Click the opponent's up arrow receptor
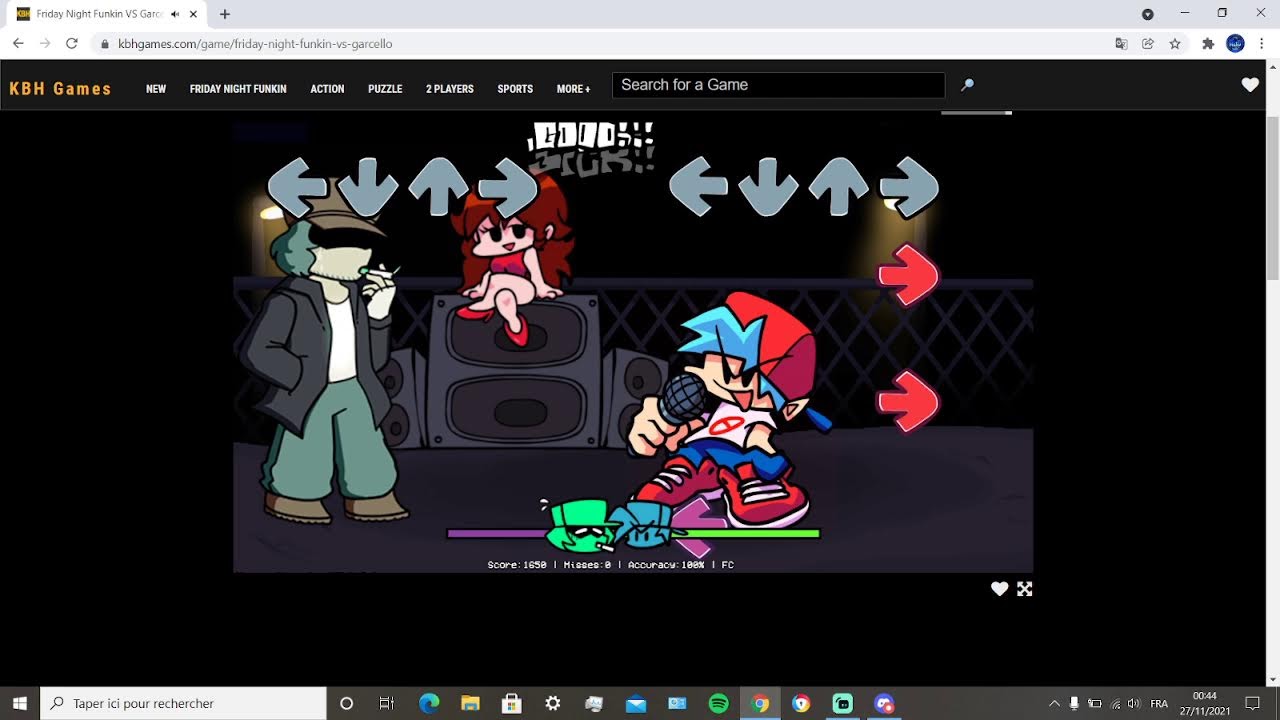 tap(438, 187)
